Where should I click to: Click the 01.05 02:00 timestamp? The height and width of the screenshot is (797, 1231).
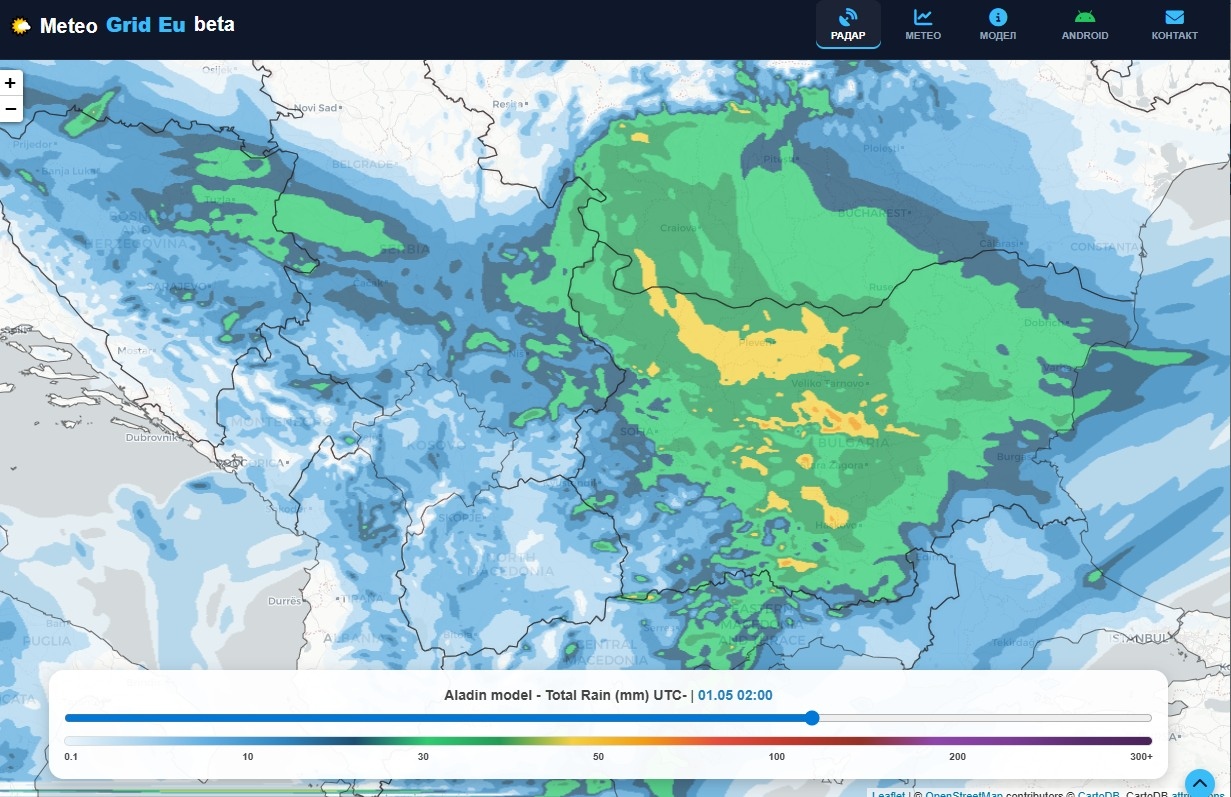(x=735, y=696)
